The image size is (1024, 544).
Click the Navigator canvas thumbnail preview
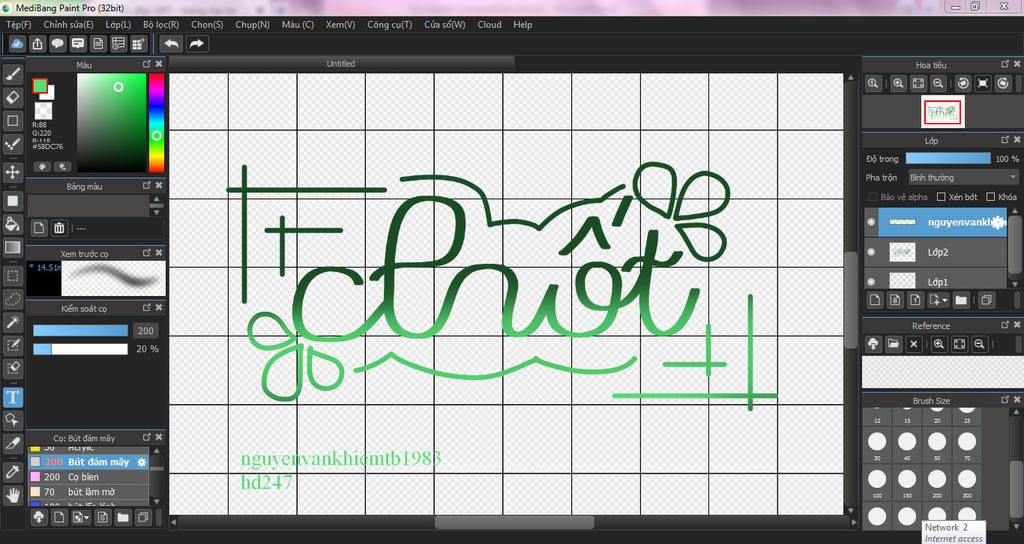tap(942, 112)
